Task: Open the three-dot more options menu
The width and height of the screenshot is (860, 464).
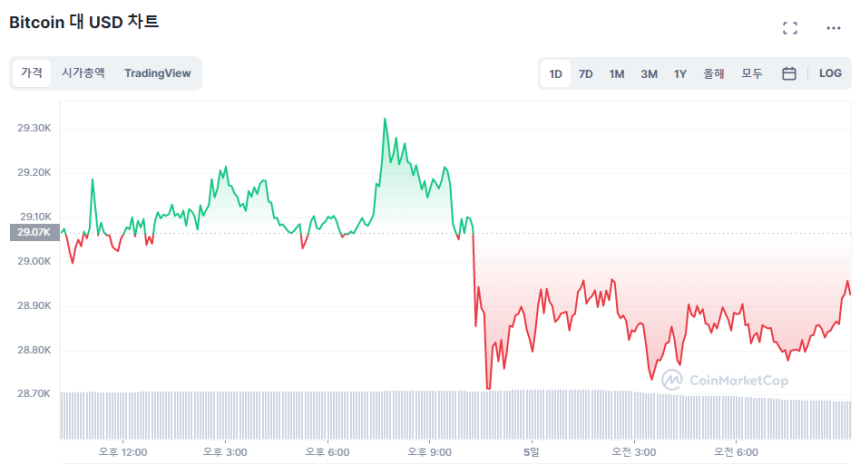Action: tap(833, 28)
